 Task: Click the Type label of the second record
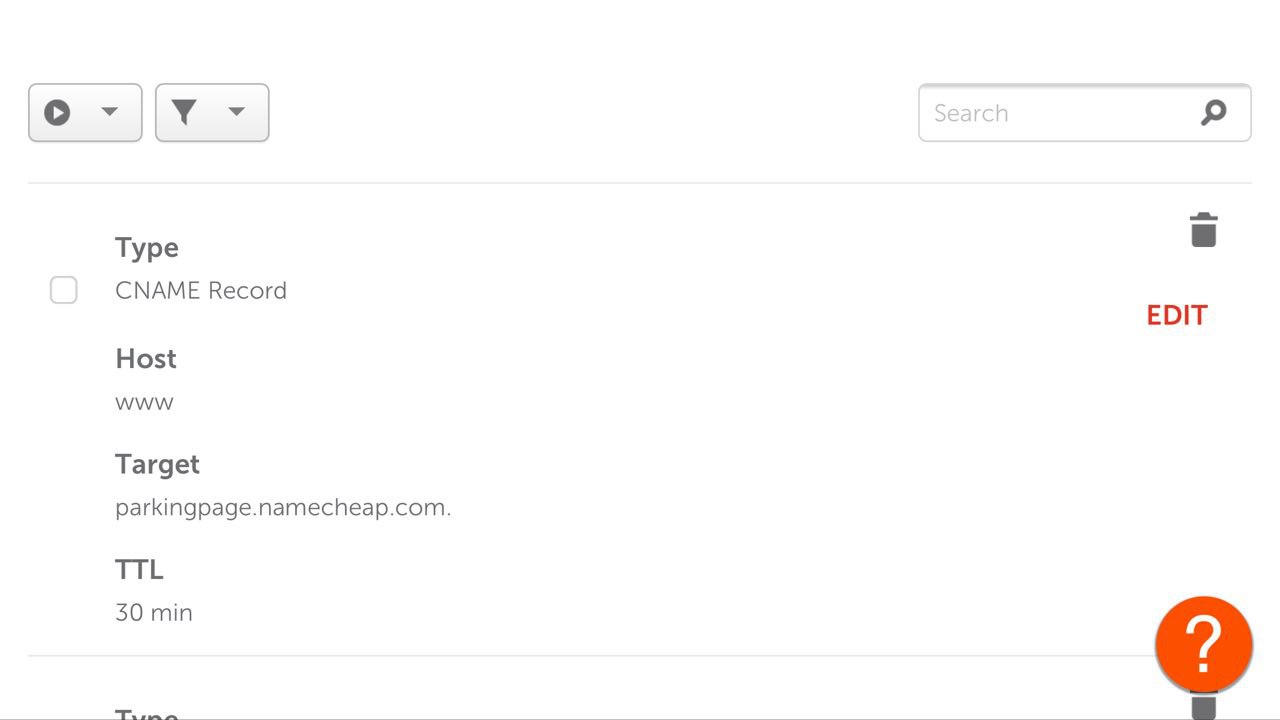147,713
